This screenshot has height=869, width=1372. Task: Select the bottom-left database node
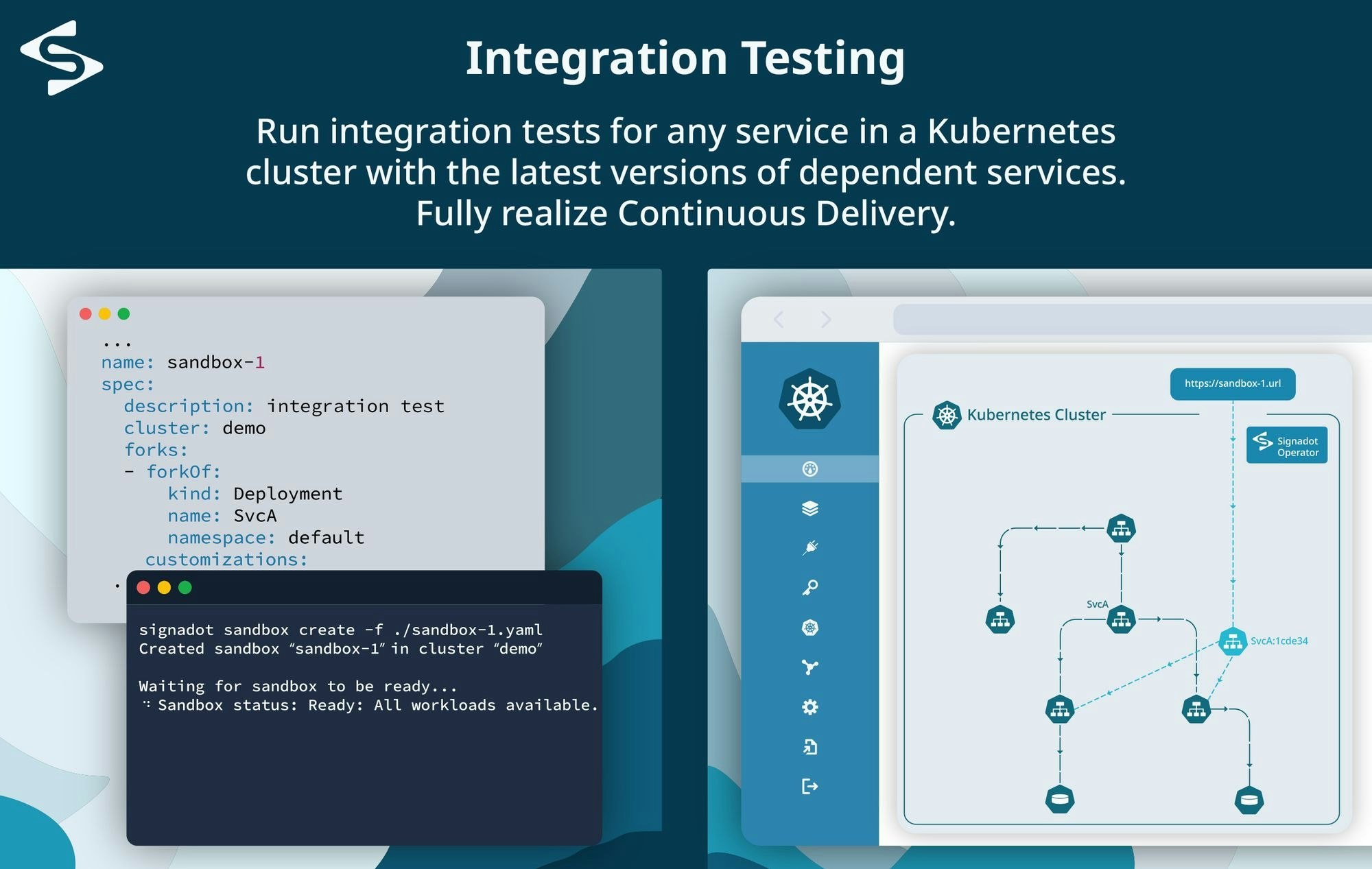1060,799
